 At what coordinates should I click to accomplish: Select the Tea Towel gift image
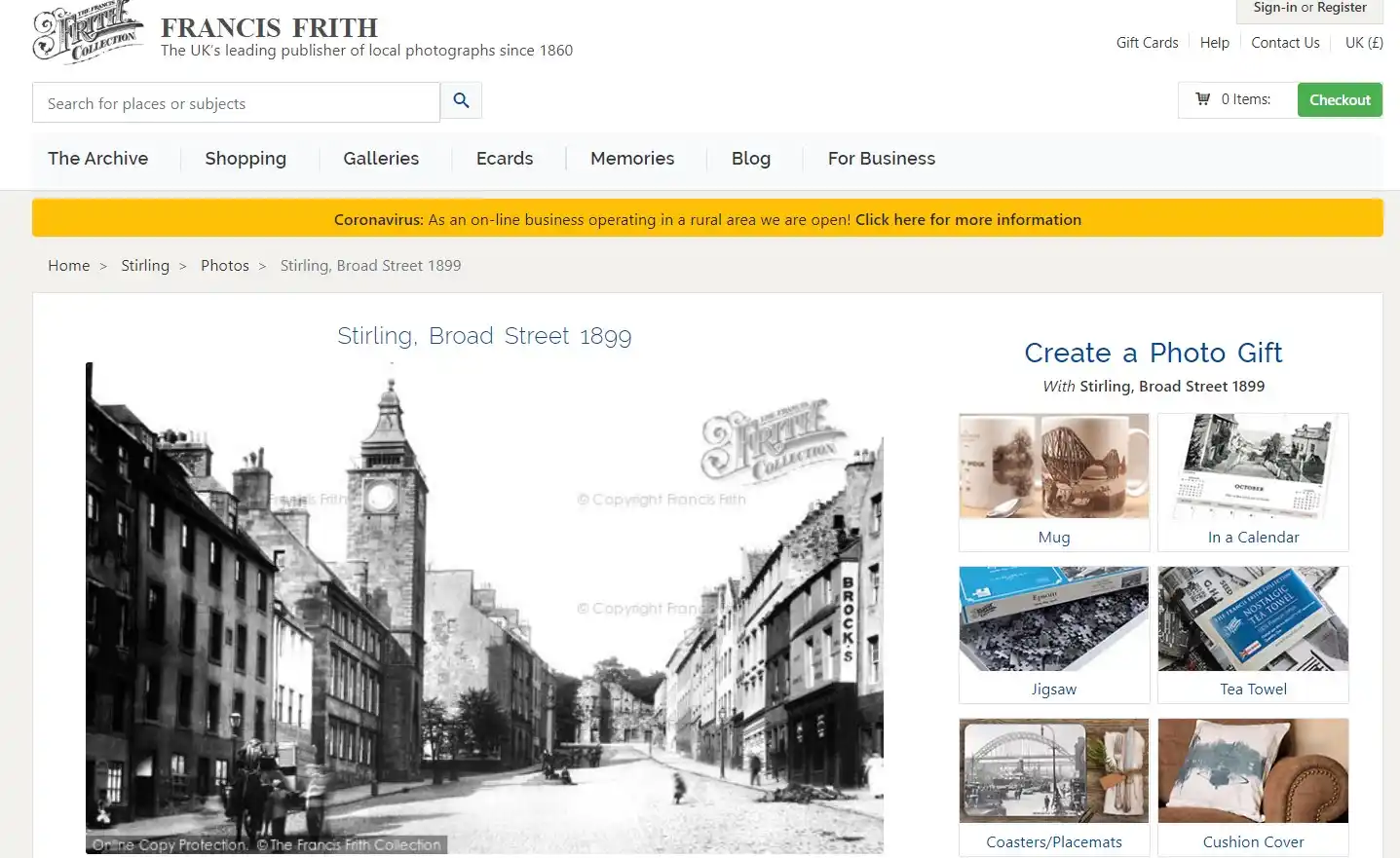pos(1253,619)
